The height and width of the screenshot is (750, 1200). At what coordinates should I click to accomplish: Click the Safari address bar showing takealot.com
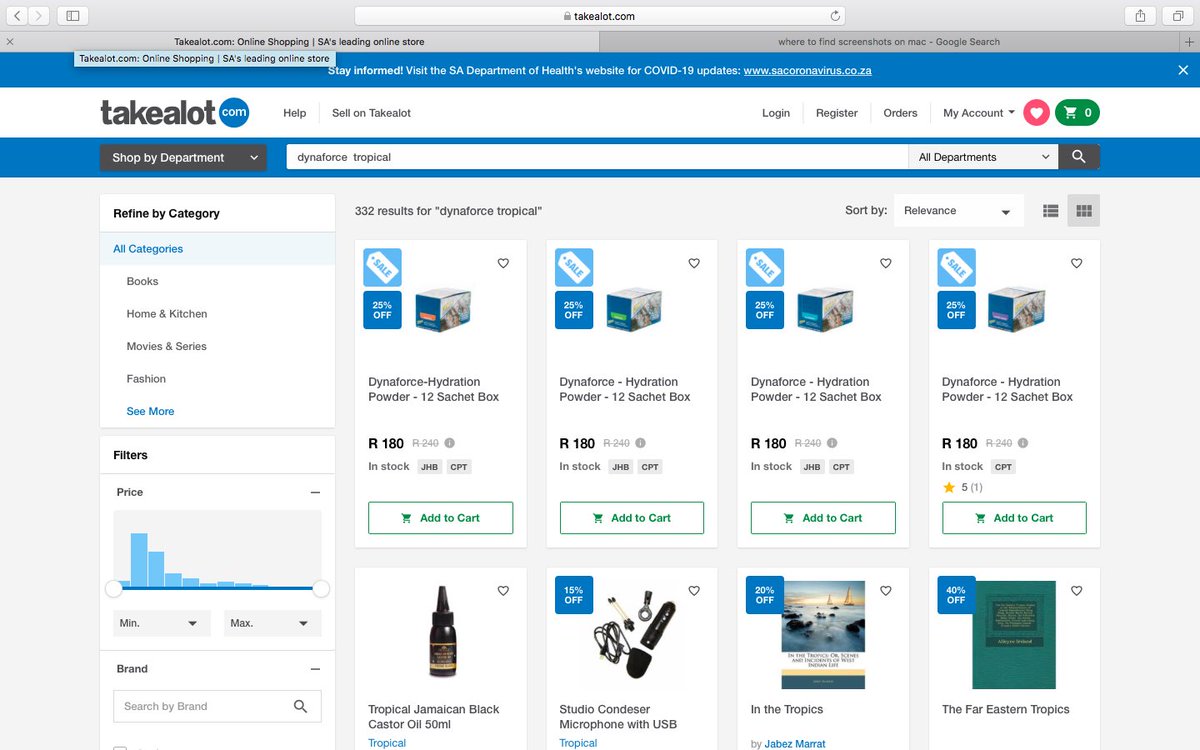(x=600, y=16)
